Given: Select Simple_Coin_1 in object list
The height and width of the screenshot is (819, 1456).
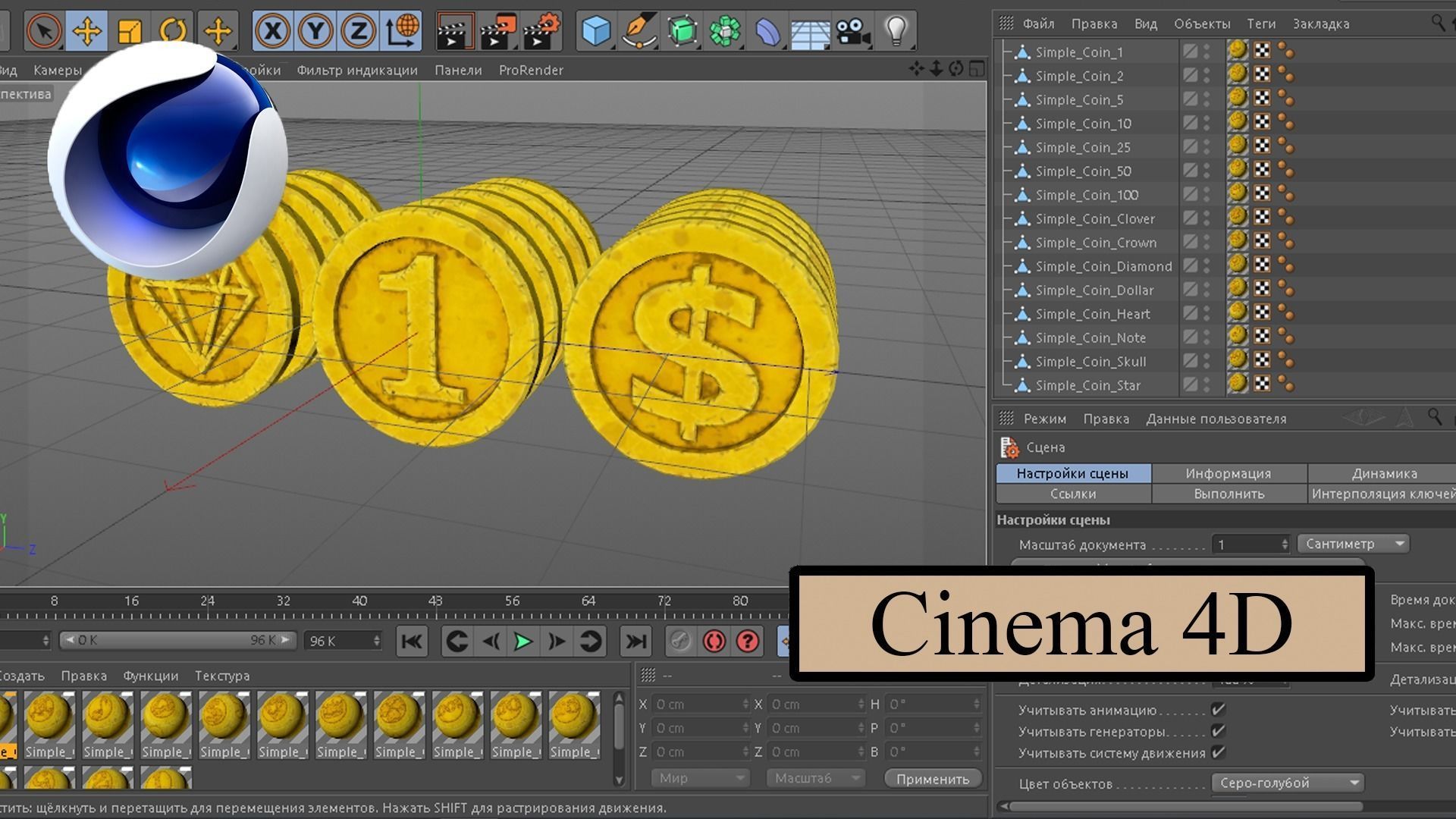Looking at the screenshot, I should [1079, 52].
